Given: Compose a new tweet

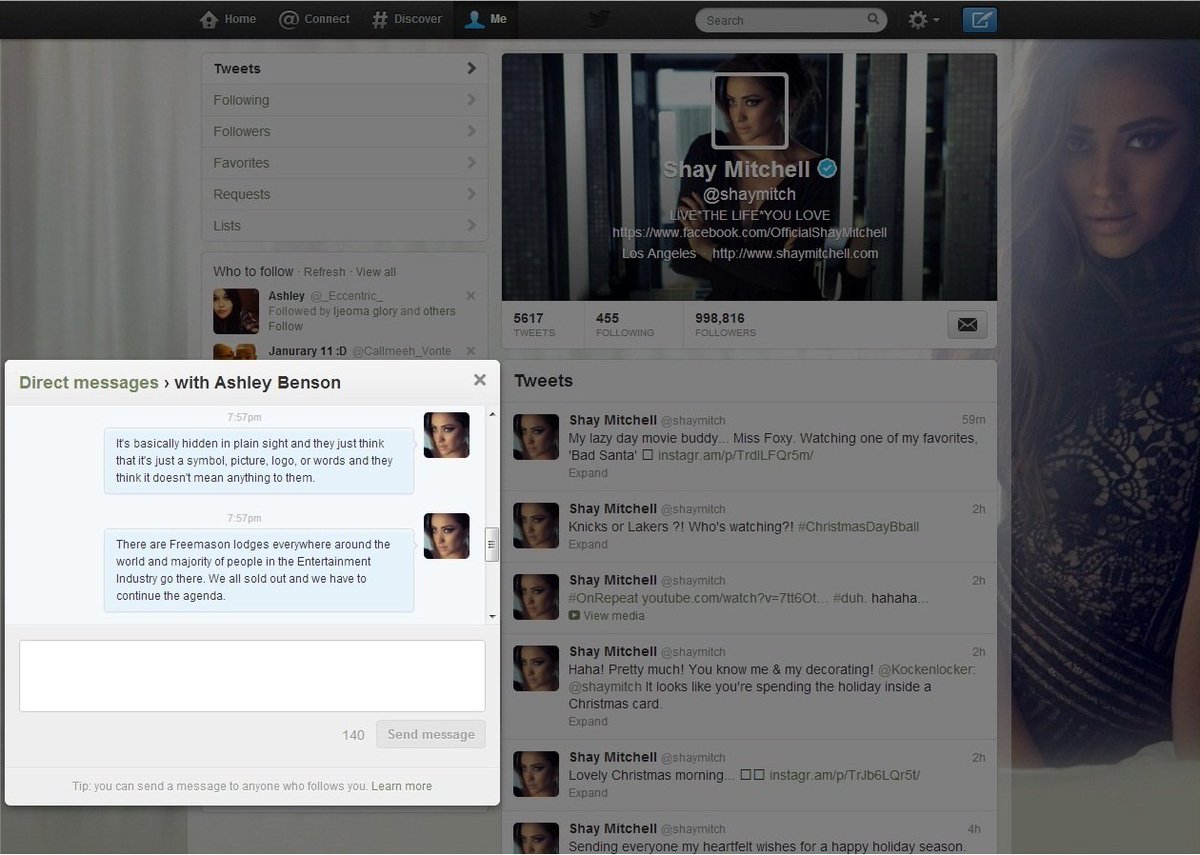Looking at the screenshot, I should point(979,19).
